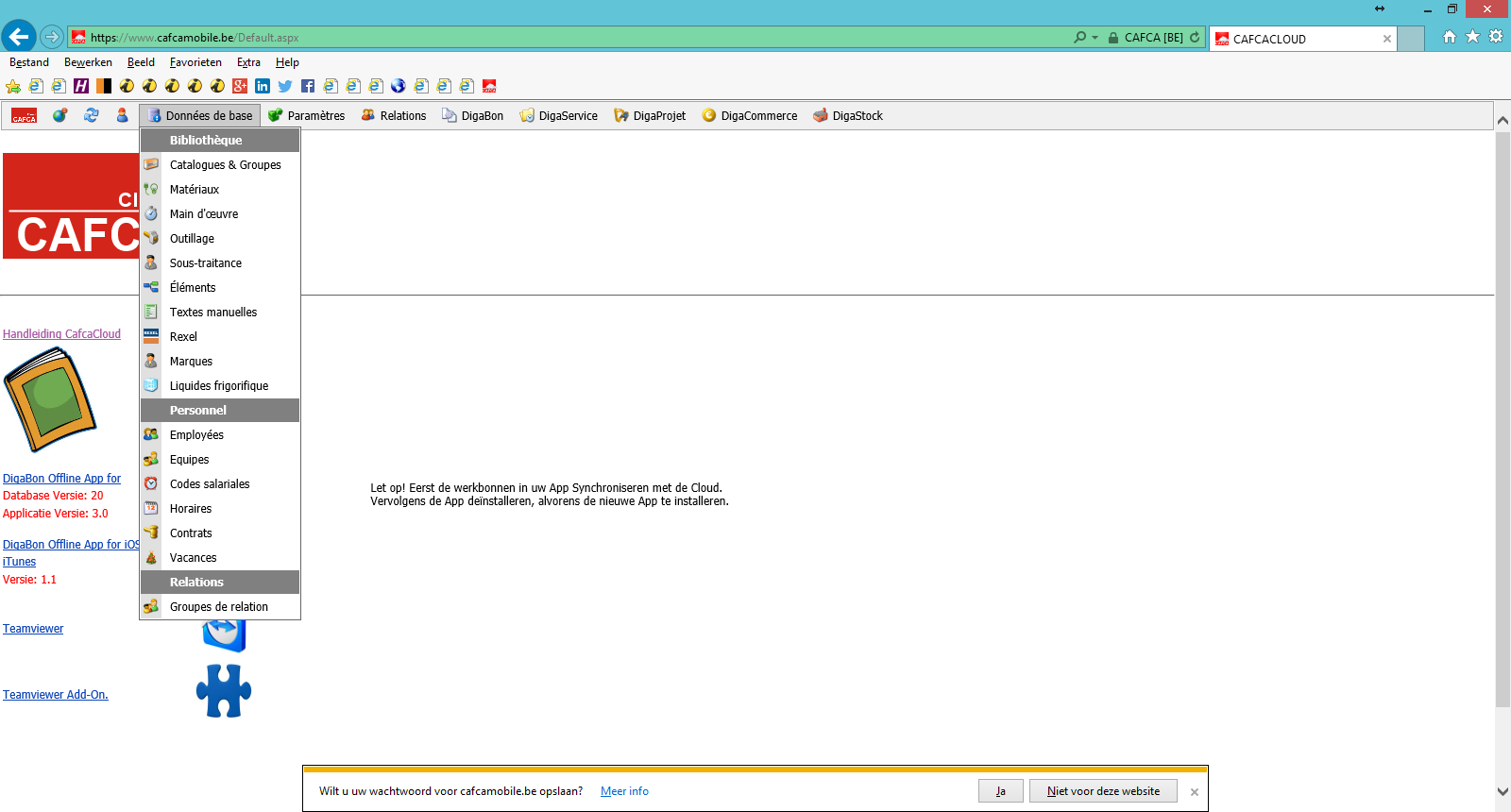Screen dimensions: 1511x812
Task: Click the security lock icon in address bar
Action: tap(1113, 38)
